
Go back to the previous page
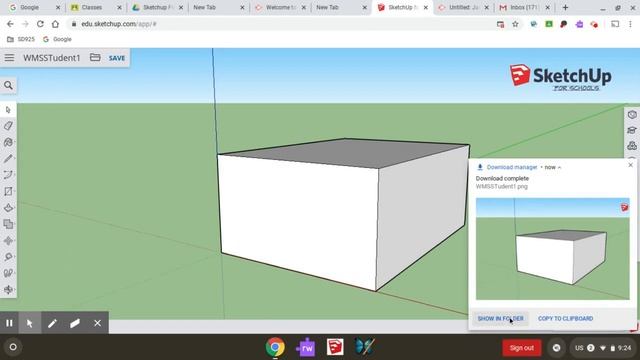[x=10, y=24]
